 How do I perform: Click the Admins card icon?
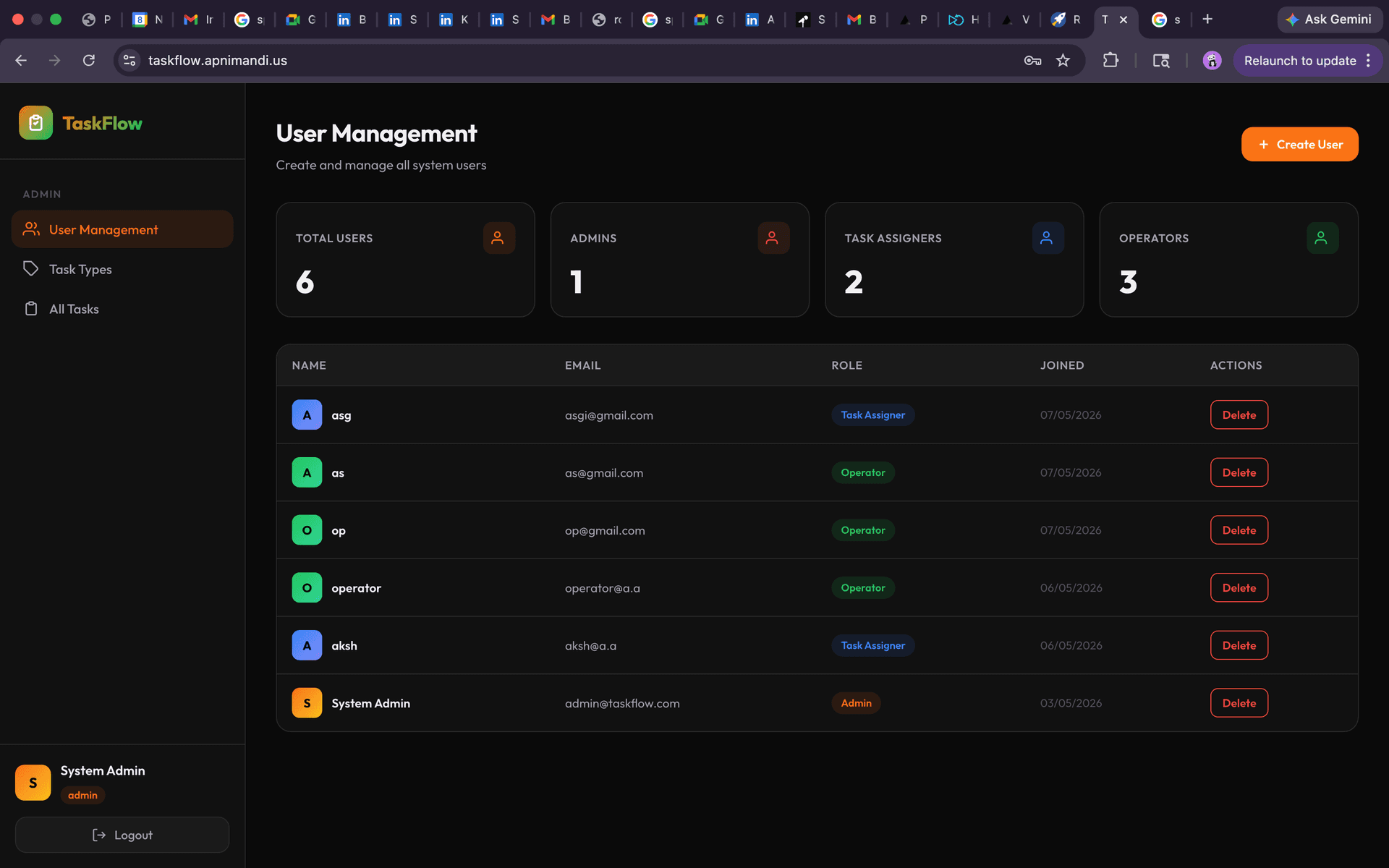tap(773, 238)
